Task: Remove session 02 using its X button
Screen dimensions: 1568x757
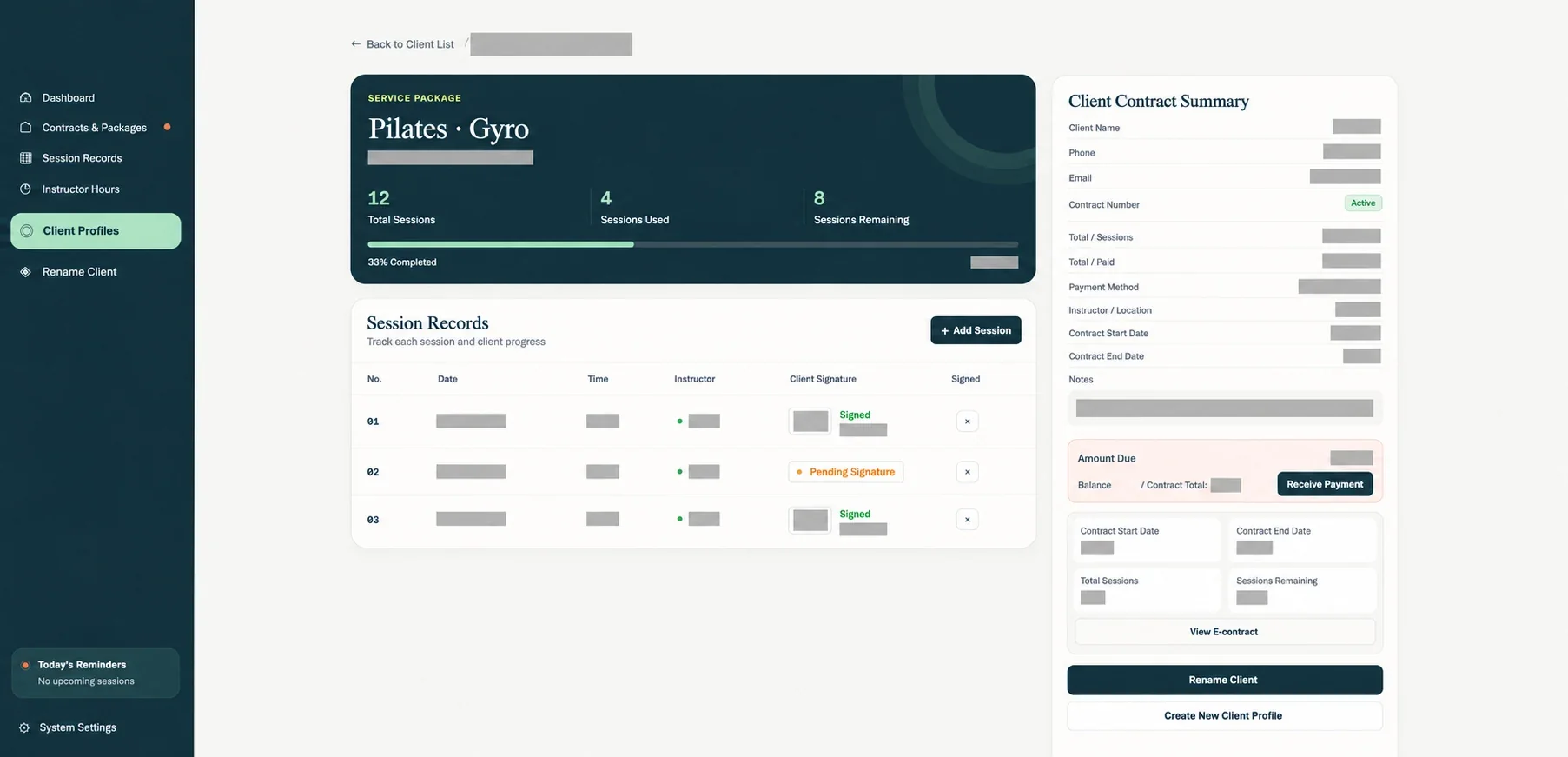Action: pos(967,472)
